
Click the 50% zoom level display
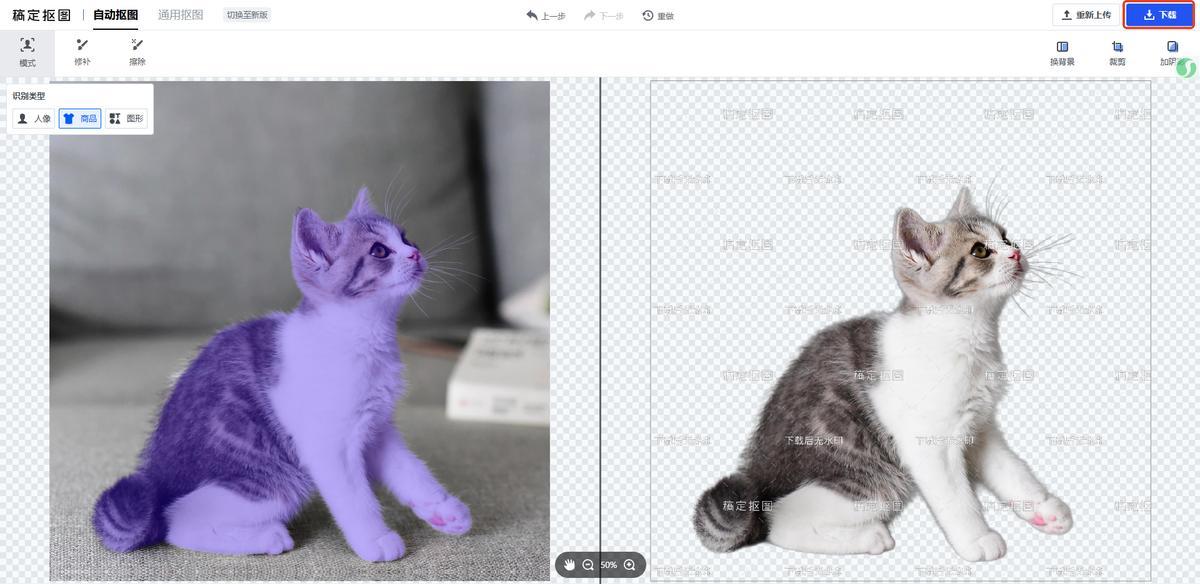[x=608, y=565]
